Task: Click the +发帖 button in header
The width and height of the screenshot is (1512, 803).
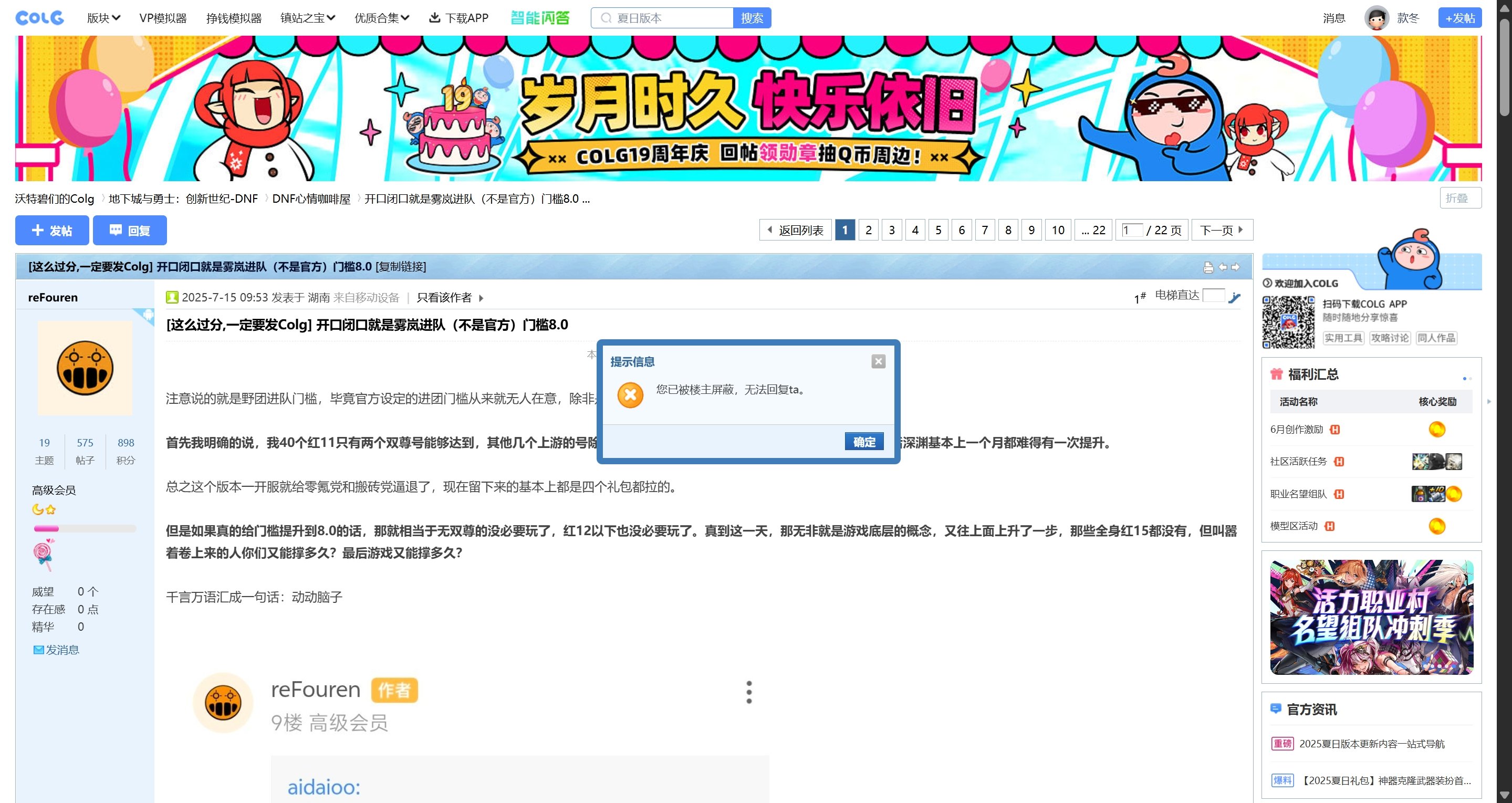Action: tap(1460, 18)
